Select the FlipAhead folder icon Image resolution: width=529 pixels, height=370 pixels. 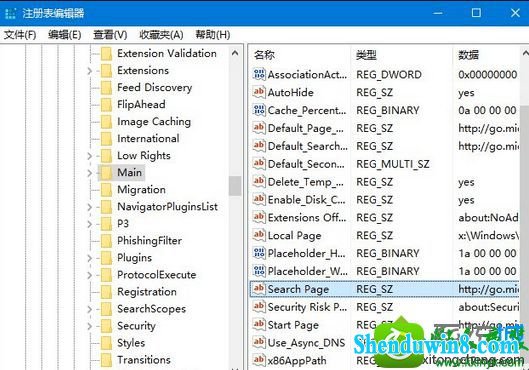tap(107, 105)
